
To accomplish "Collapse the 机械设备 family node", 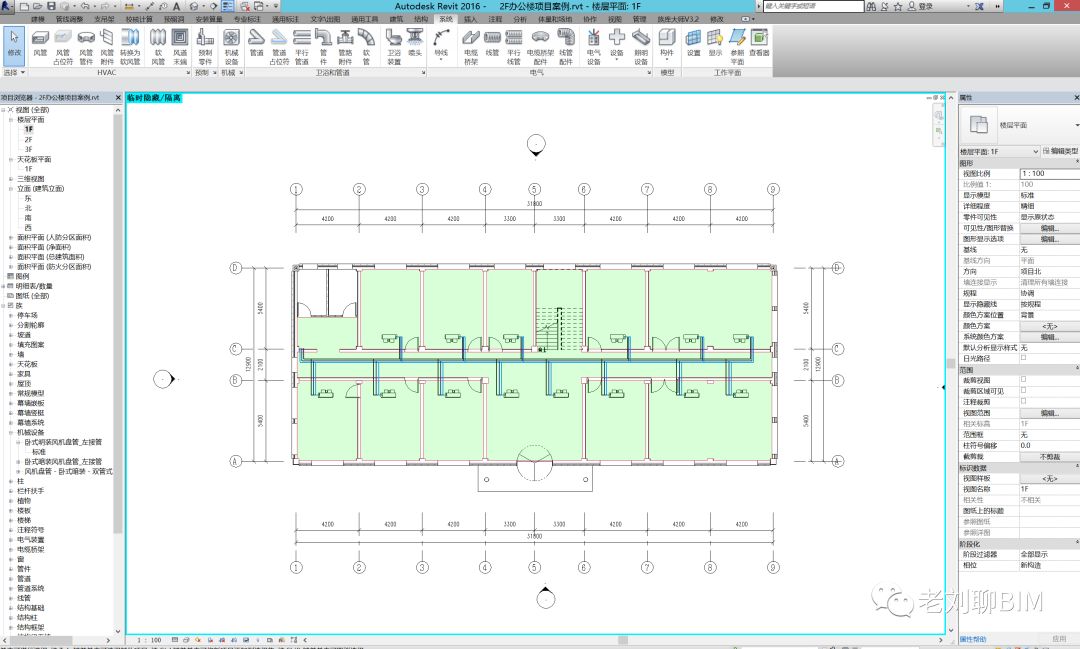I will 11,433.
